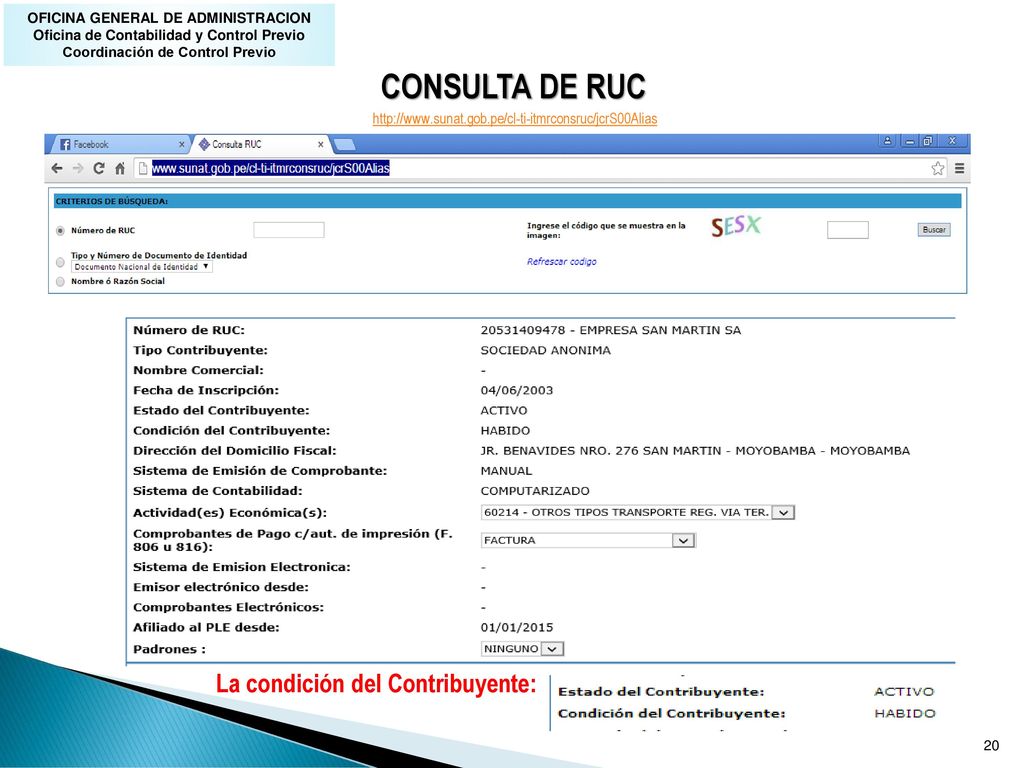The height and width of the screenshot is (768, 1024).
Task: Click ACTIVO in the main results table
Action: pyautogui.click(x=504, y=411)
